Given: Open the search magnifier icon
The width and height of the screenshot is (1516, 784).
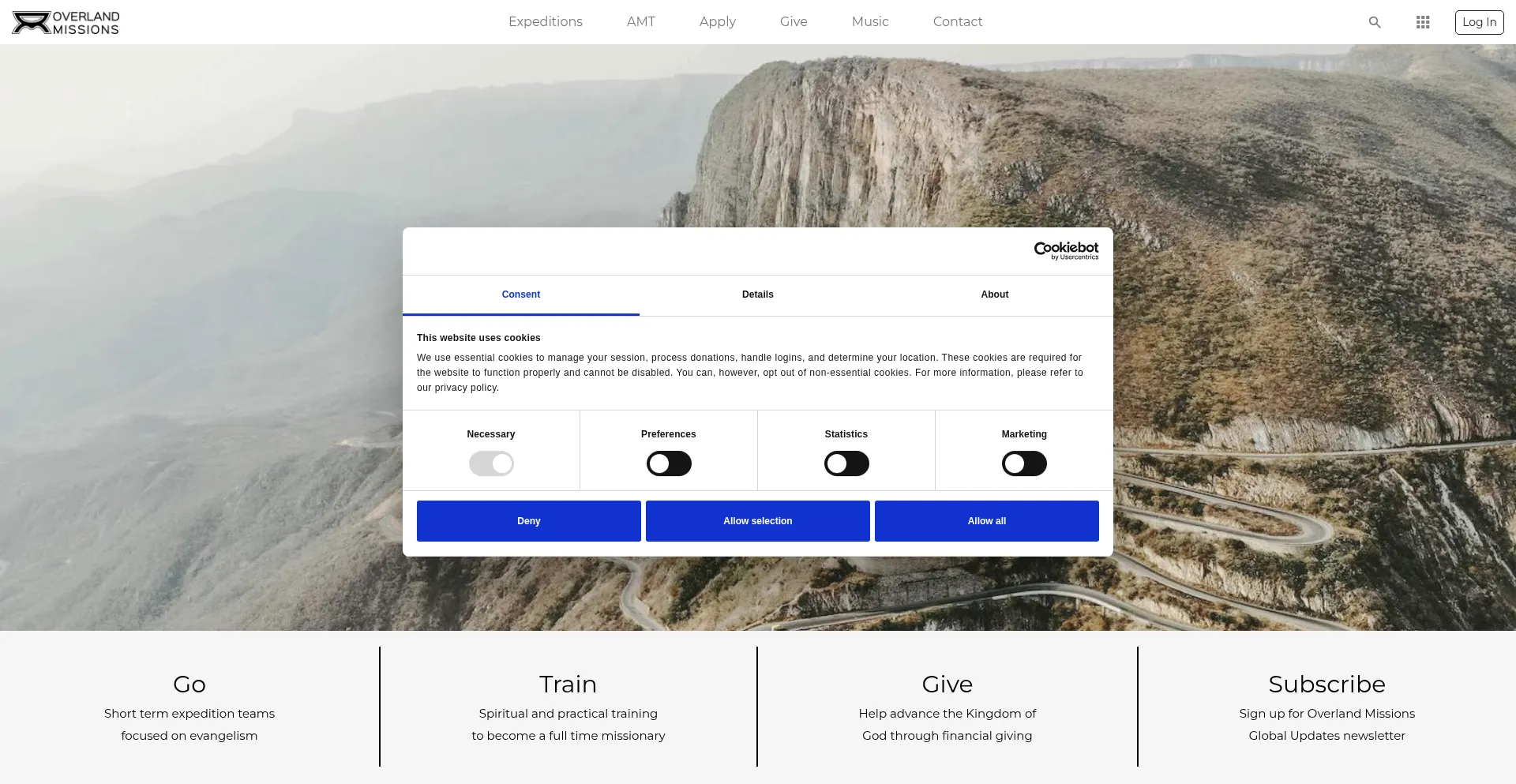Looking at the screenshot, I should coord(1375,22).
